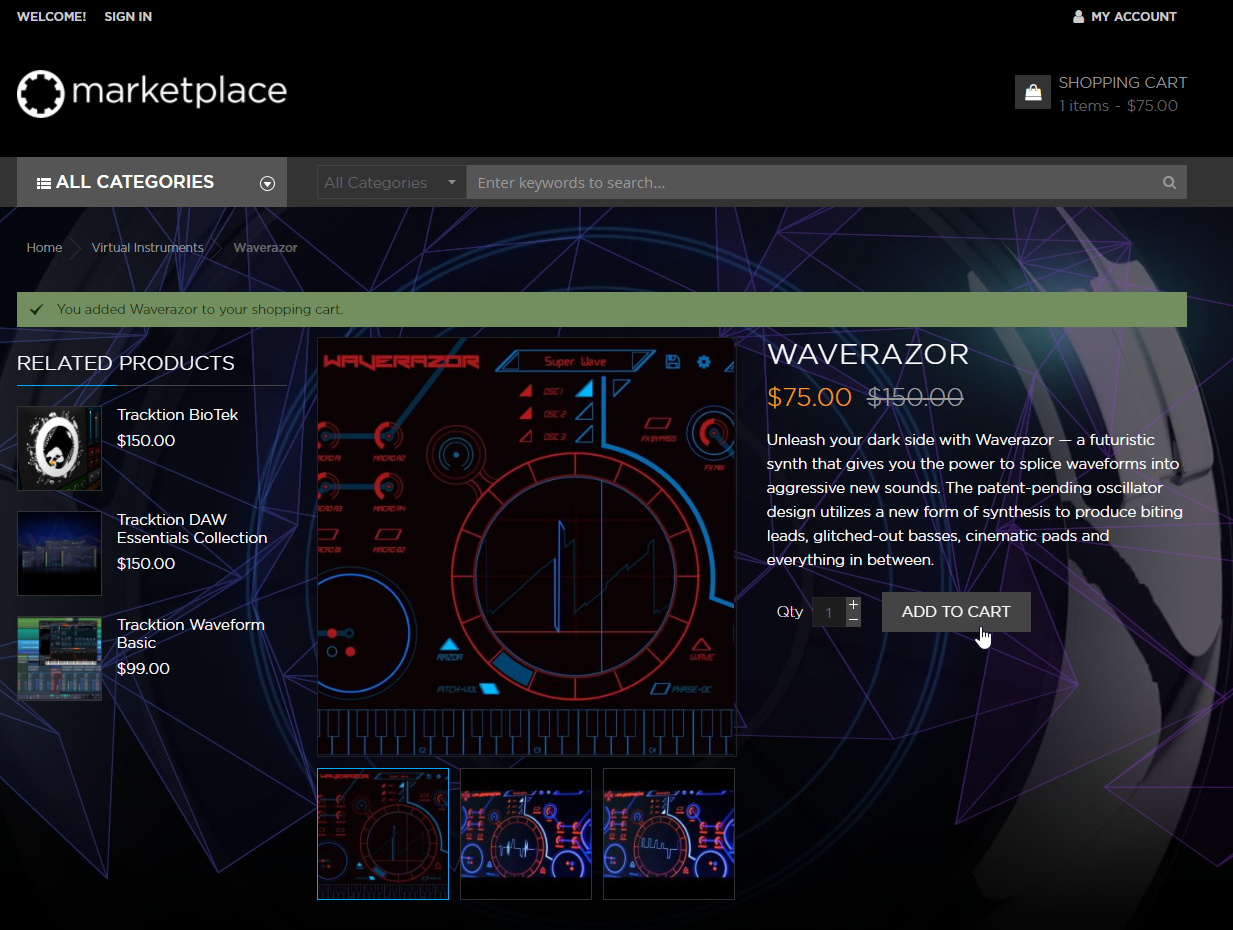This screenshot has width=1233, height=930.
Task: Click the Add to Cart button
Action: [956, 612]
